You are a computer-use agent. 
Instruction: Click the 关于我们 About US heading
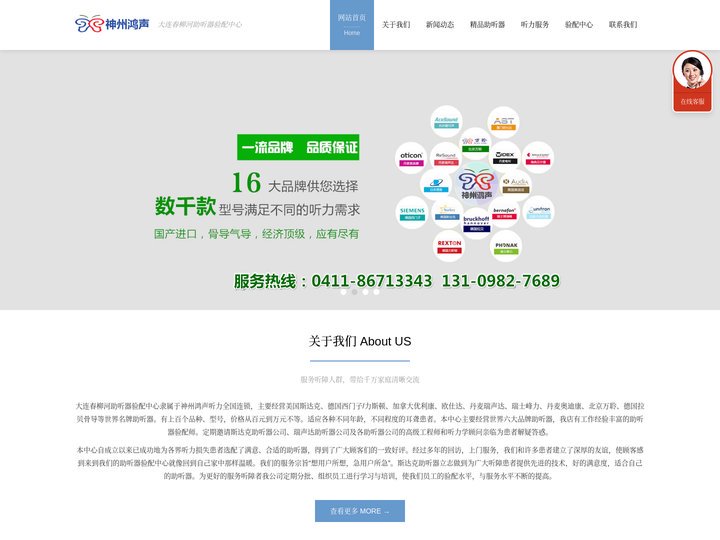click(x=360, y=341)
